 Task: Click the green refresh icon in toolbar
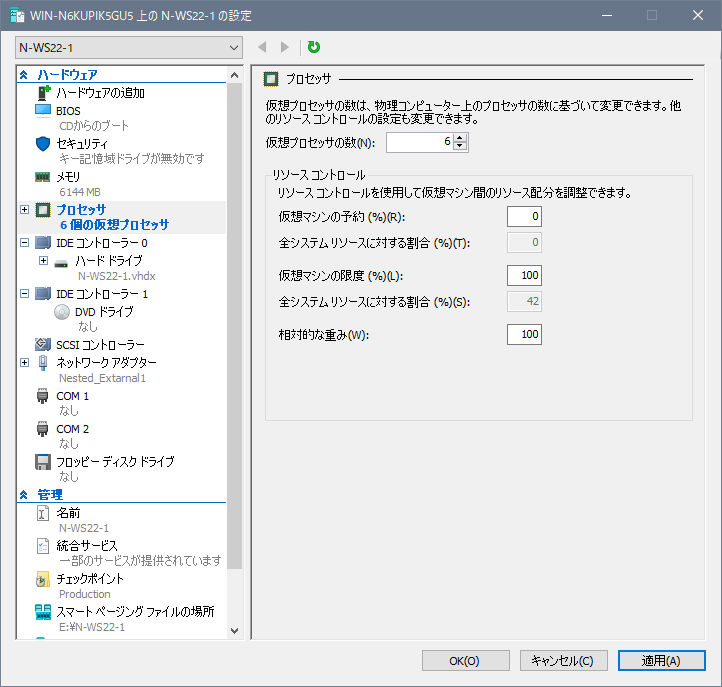tap(314, 47)
